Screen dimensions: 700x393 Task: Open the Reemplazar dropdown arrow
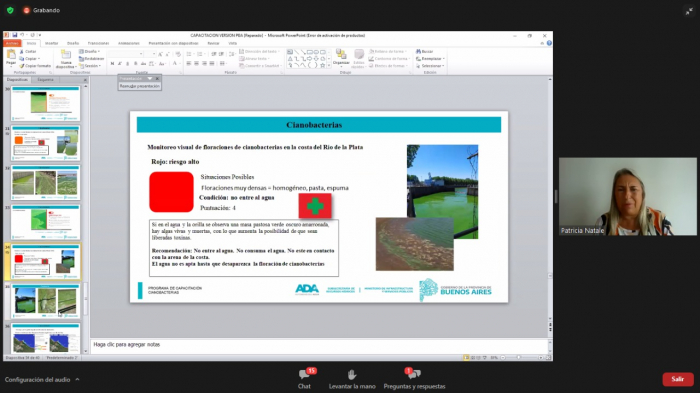tap(443, 59)
